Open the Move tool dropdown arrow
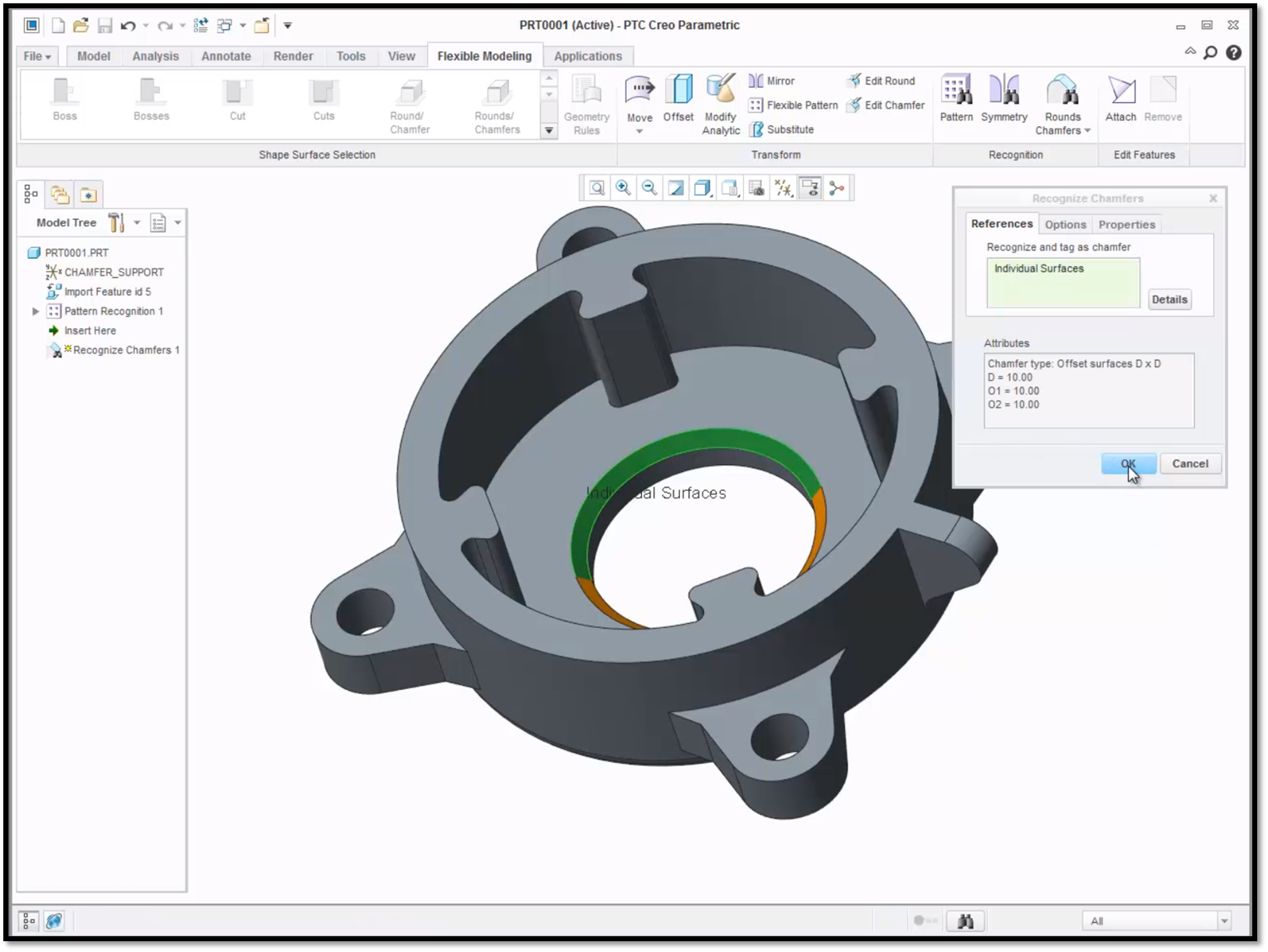 click(639, 131)
